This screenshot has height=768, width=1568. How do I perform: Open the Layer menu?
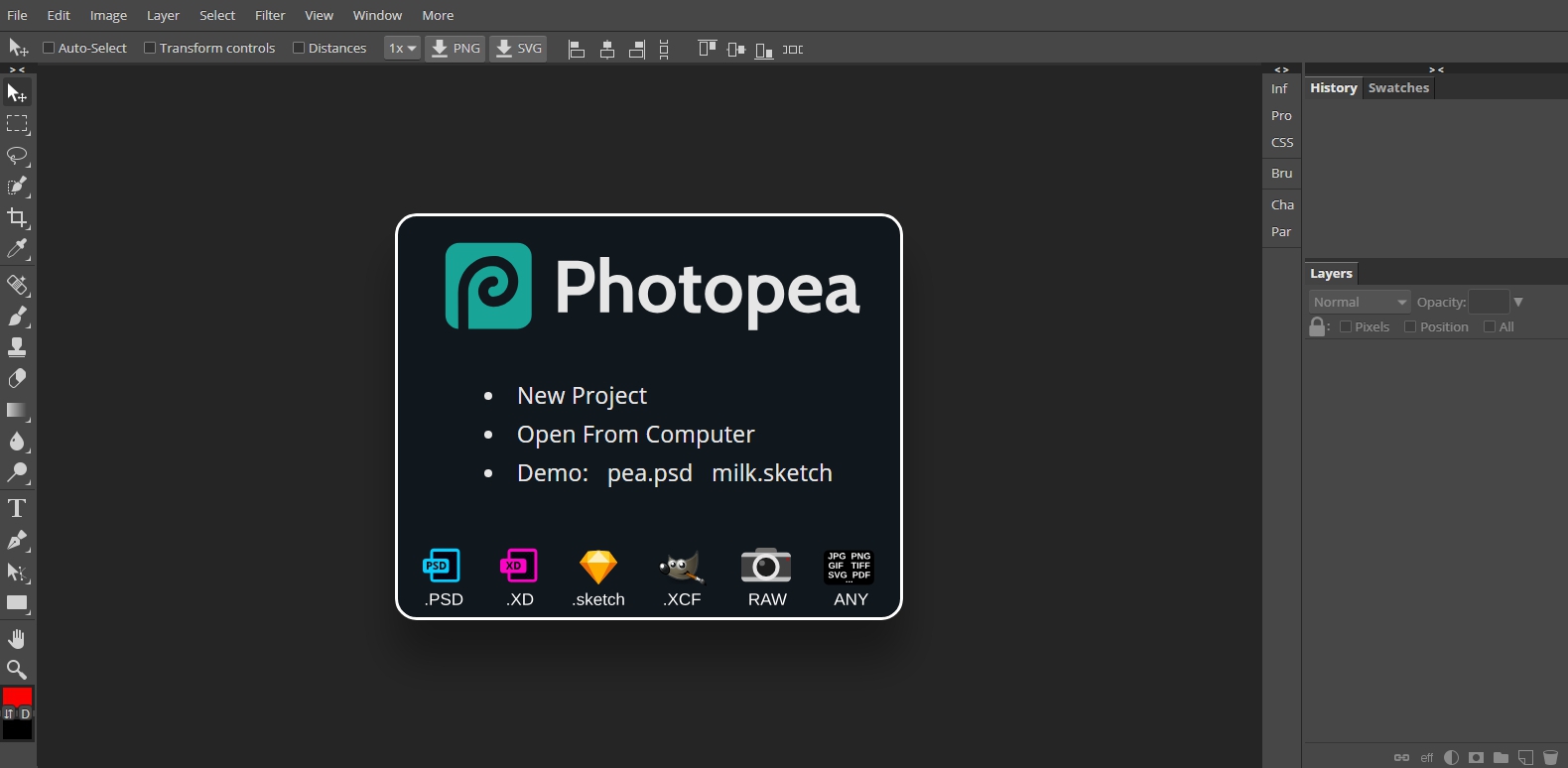(x=163, y=15)
